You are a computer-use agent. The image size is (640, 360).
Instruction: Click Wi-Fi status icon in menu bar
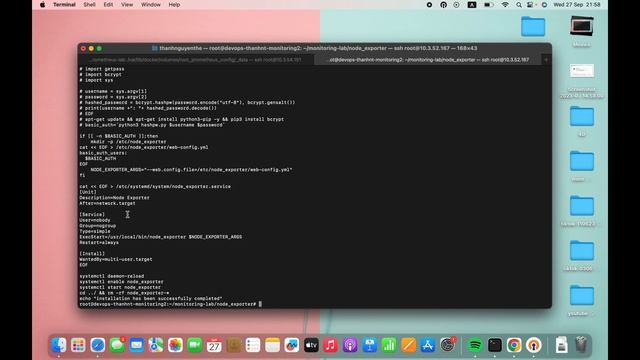[505, 4]
